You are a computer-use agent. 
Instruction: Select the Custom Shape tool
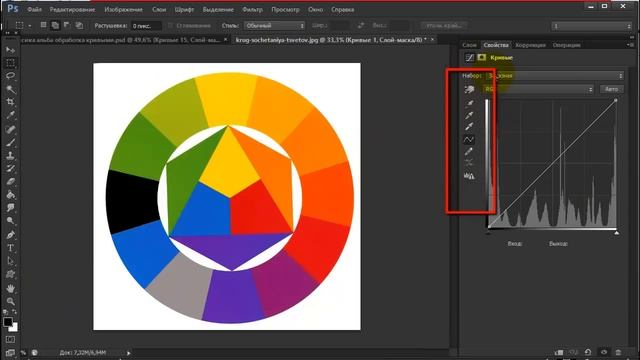click(x=11, y=274)
